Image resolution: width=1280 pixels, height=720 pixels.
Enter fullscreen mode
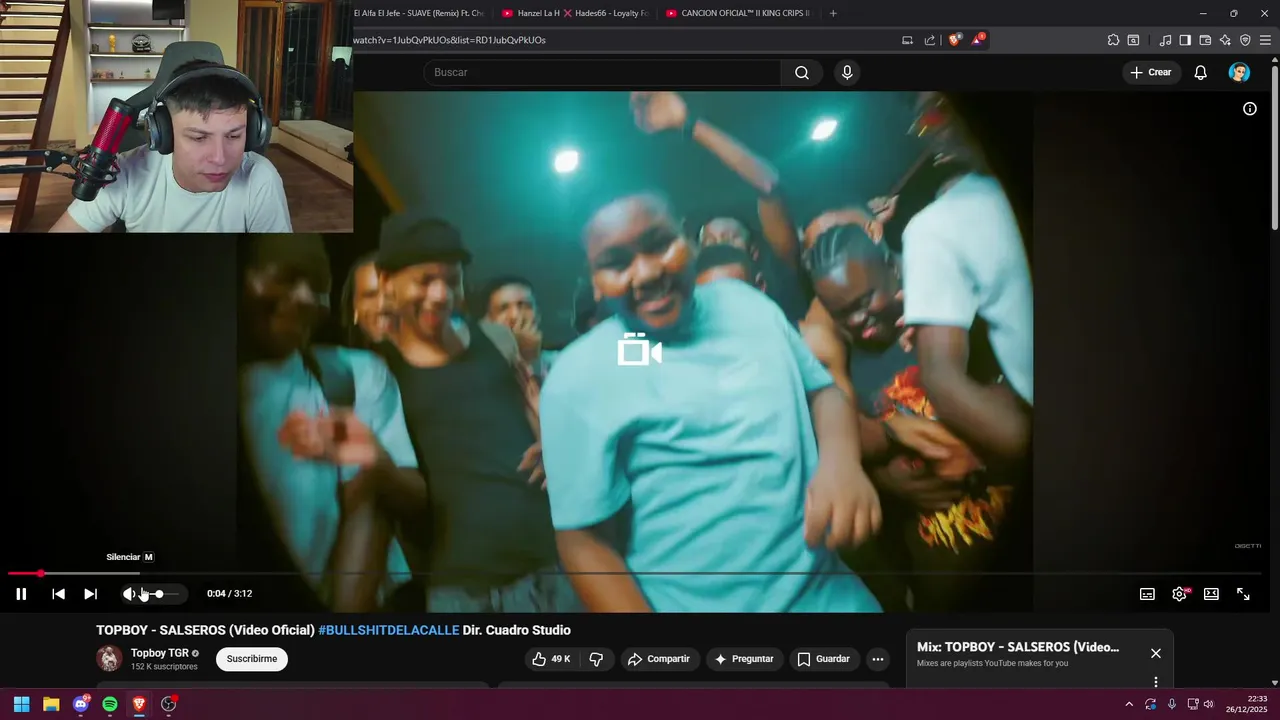click(1243, 594)
